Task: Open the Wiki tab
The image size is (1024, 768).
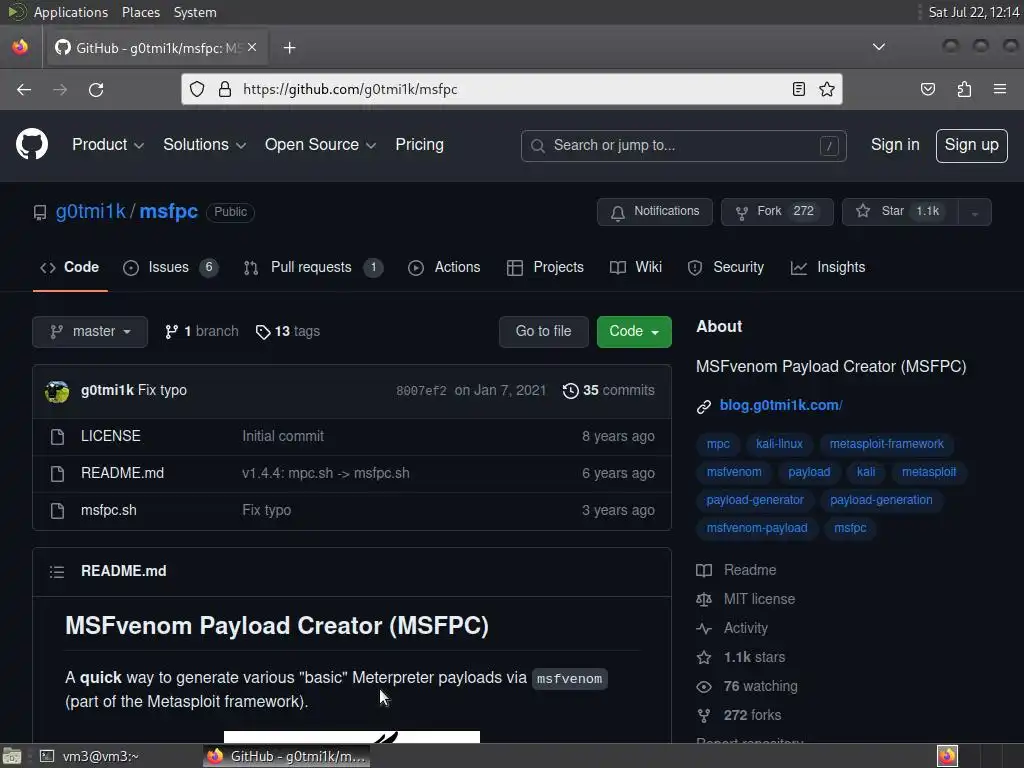Action: pos(635,267)
